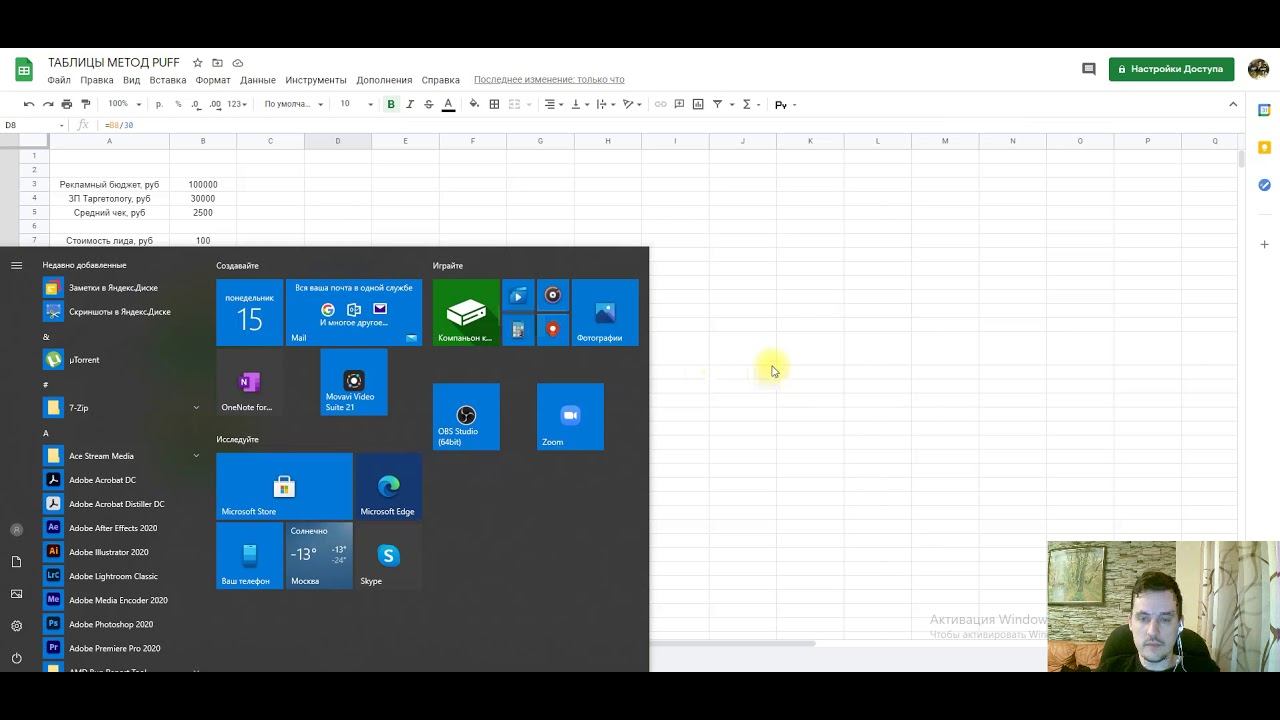The image size is (1280, 720).
Task: Open Start menu Settings gear
Action: [16, 626]
